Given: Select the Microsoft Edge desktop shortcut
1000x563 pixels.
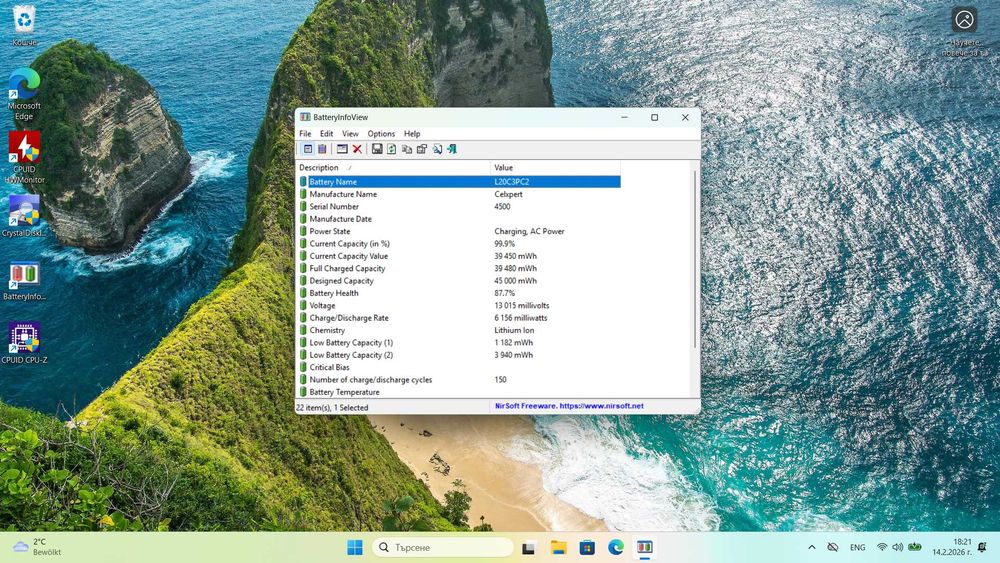Looking at the screenshot, I should [x=24, y=94].
